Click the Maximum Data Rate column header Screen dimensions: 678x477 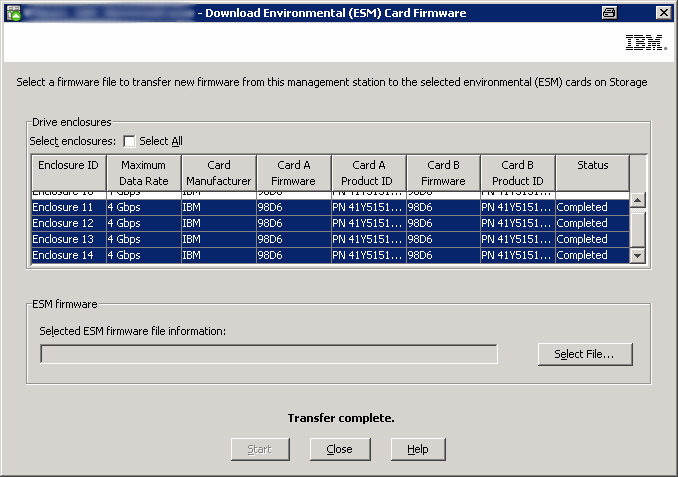click(143, 172)
